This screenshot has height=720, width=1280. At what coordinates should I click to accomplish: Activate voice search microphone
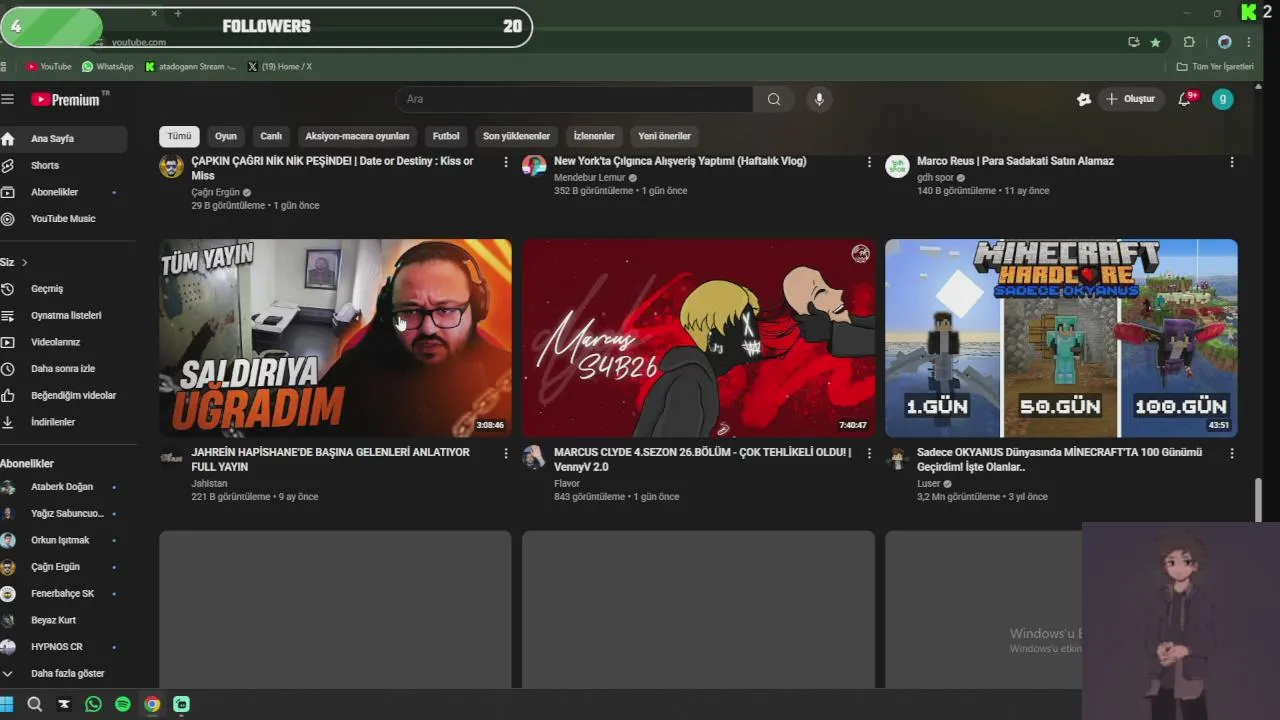pos(819,99)
